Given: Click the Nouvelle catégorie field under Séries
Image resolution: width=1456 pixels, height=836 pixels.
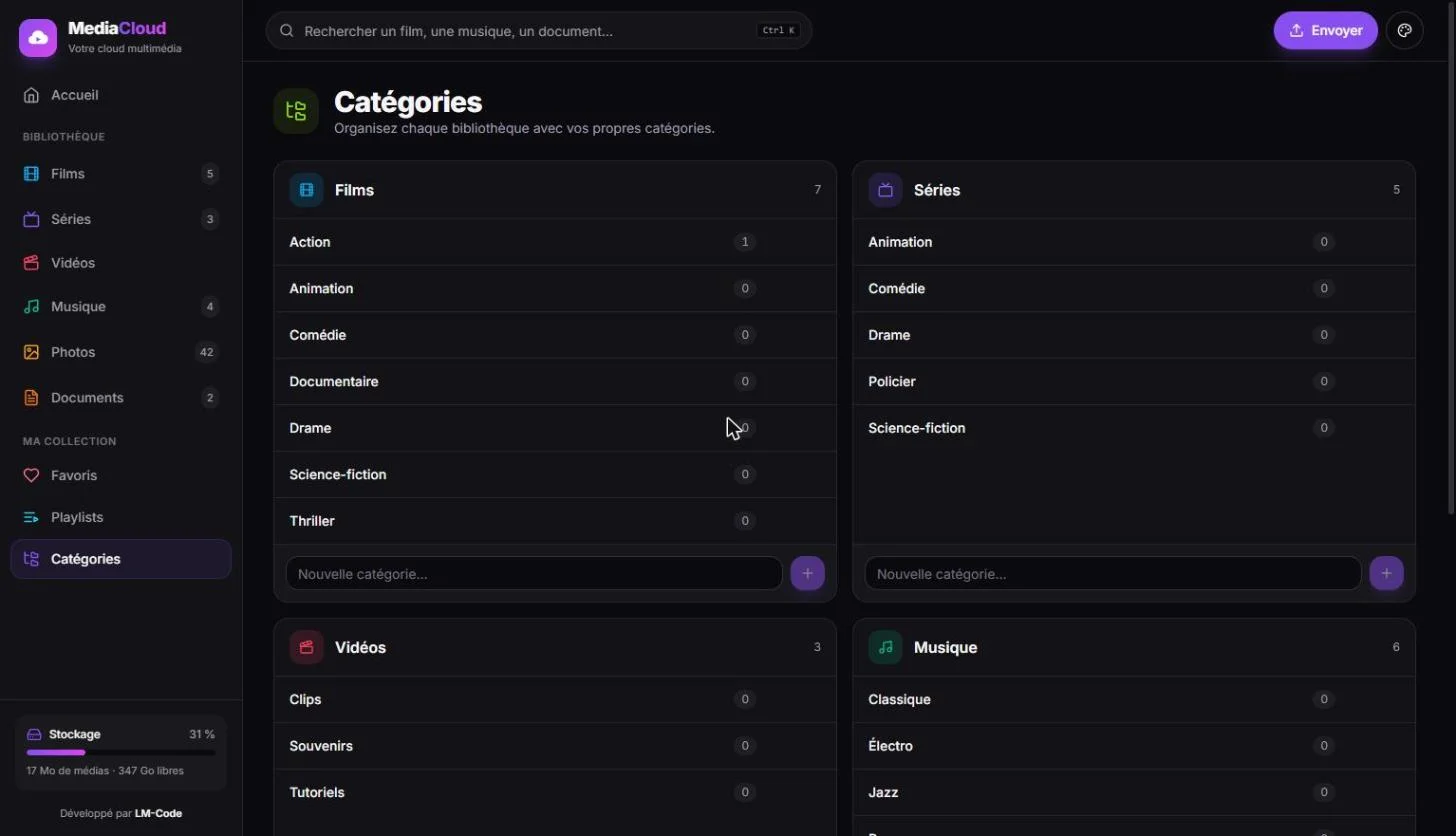Looking at the screenshot, I should pos(1113,574).
